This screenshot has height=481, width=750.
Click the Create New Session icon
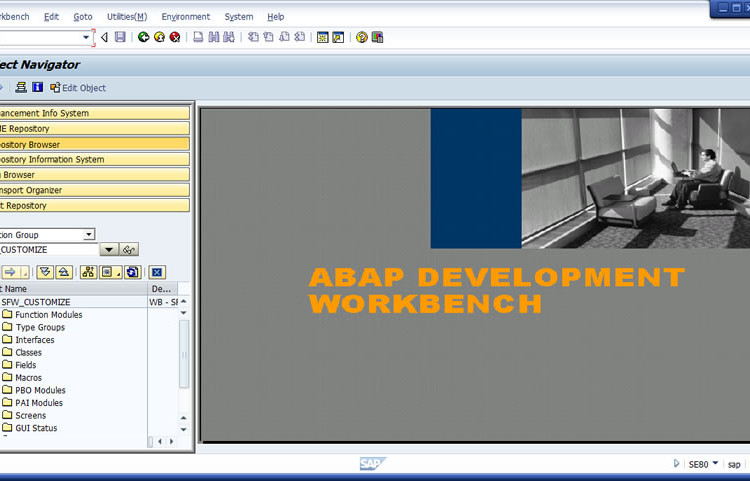coord(323,37)
